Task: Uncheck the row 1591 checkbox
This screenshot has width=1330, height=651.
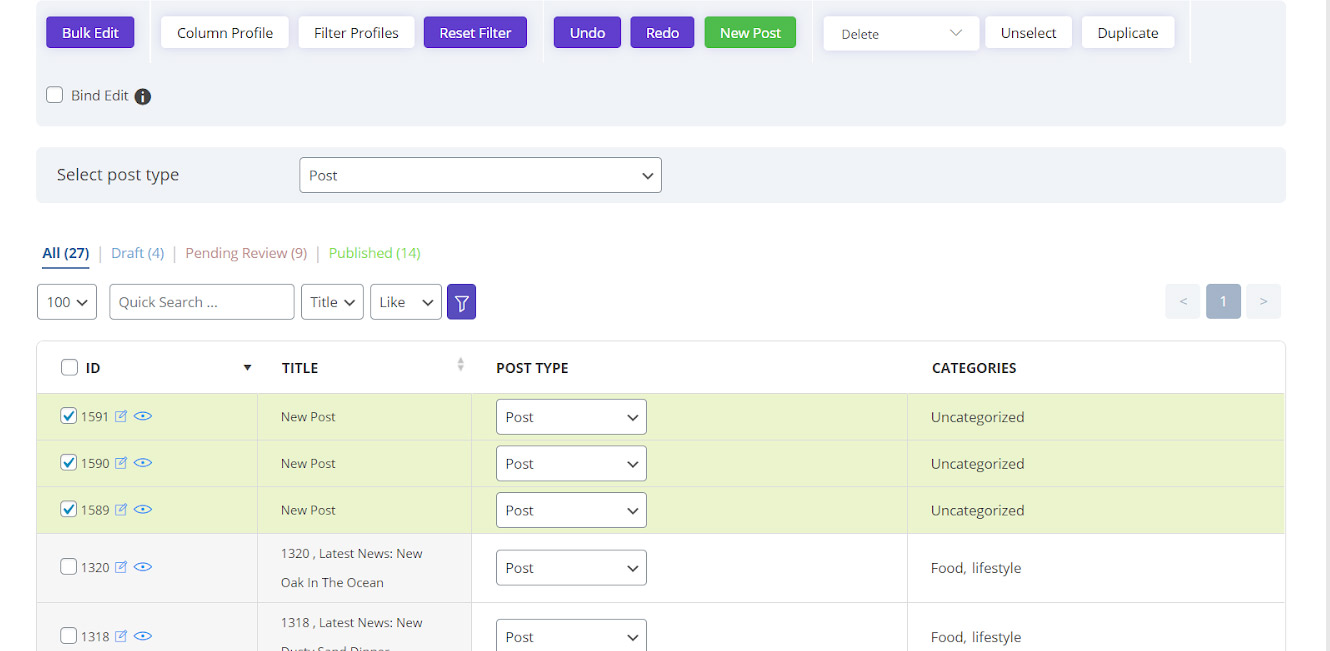Action: [x=69, y=416]
